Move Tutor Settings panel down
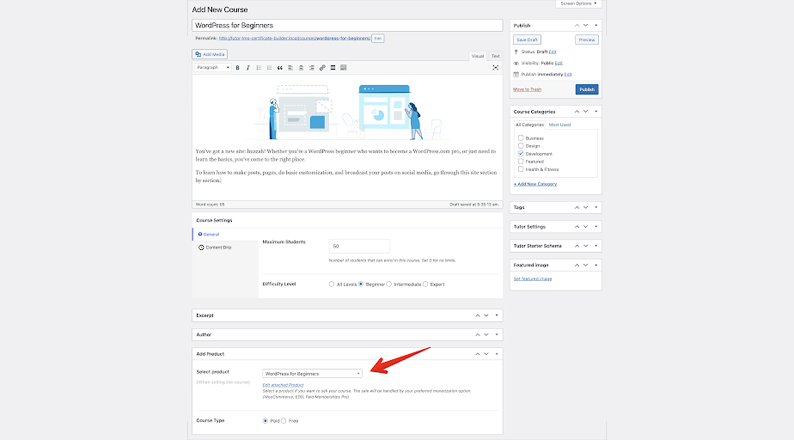The width and height of the screenshot is (794, 440). click(586, 227)
